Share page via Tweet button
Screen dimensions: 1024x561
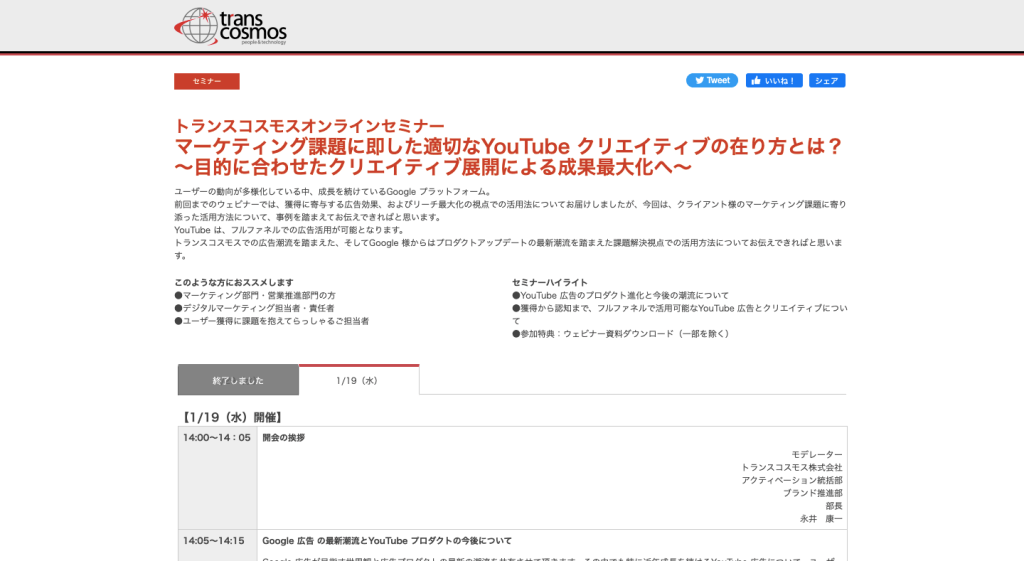pyautogui.click(x=712, y=80)
